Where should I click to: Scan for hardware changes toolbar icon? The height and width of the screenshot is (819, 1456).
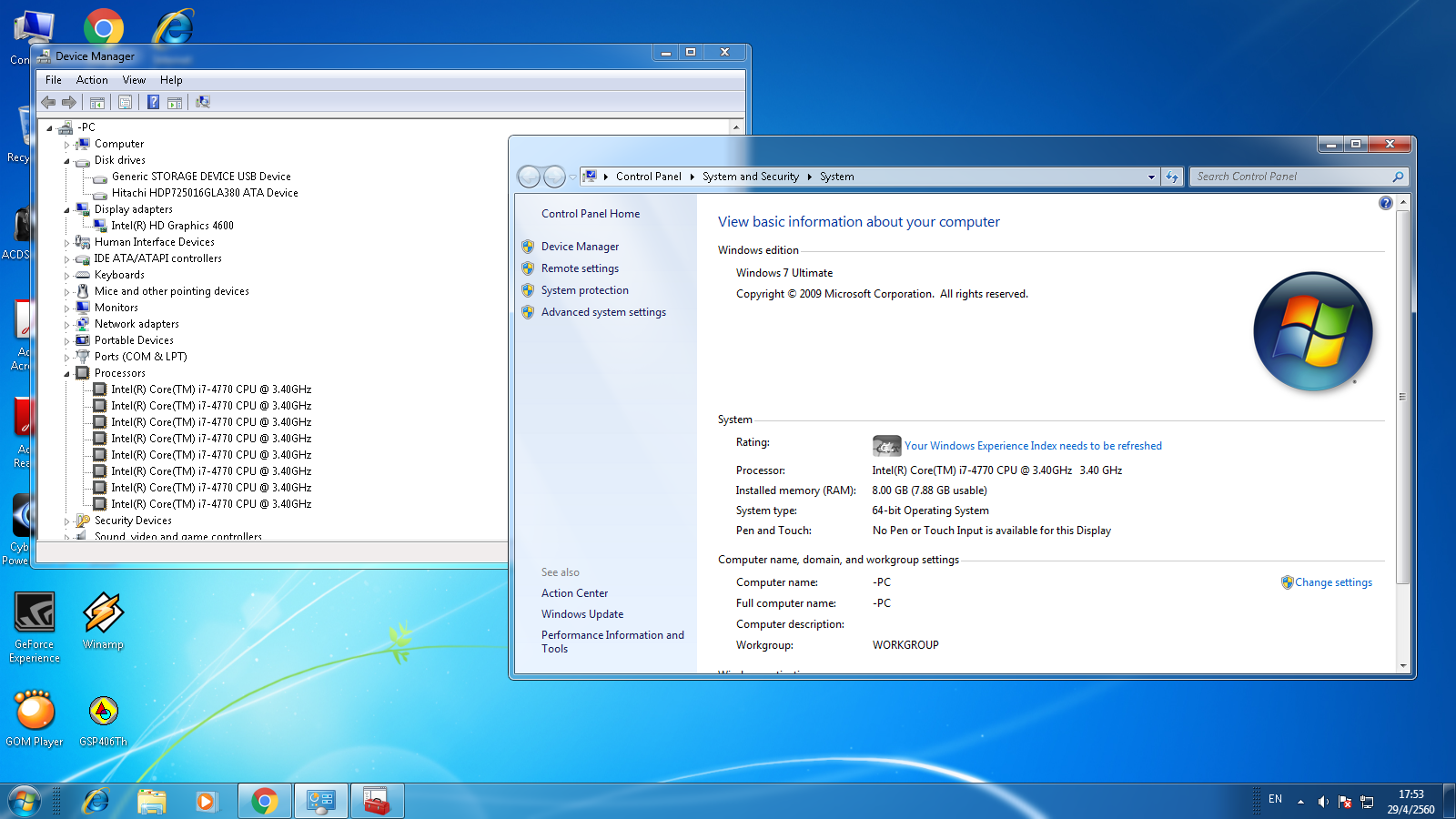coord(203,102)
